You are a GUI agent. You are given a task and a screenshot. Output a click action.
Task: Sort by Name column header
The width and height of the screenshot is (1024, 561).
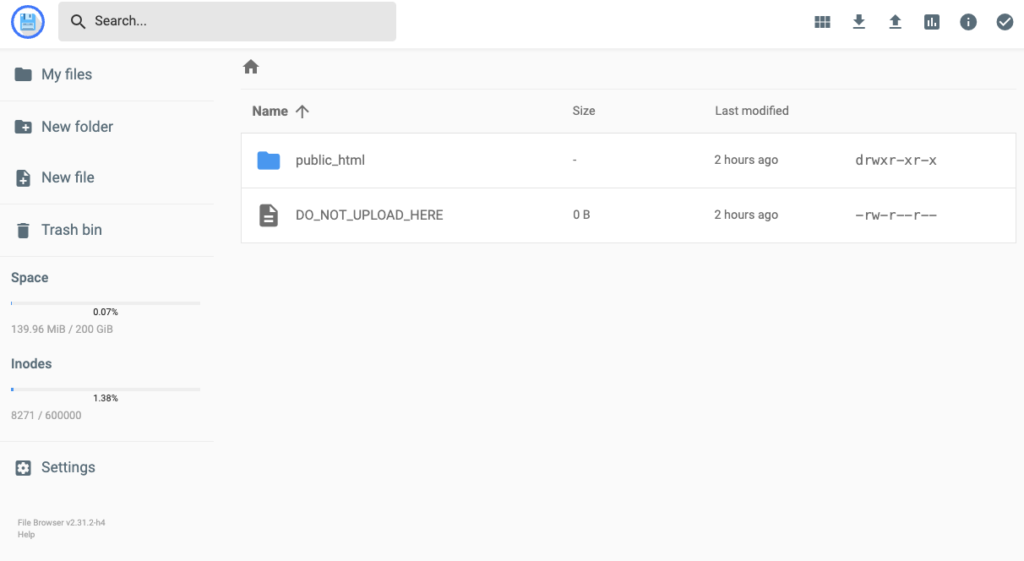pyautogui.click(x=270, y=111)
